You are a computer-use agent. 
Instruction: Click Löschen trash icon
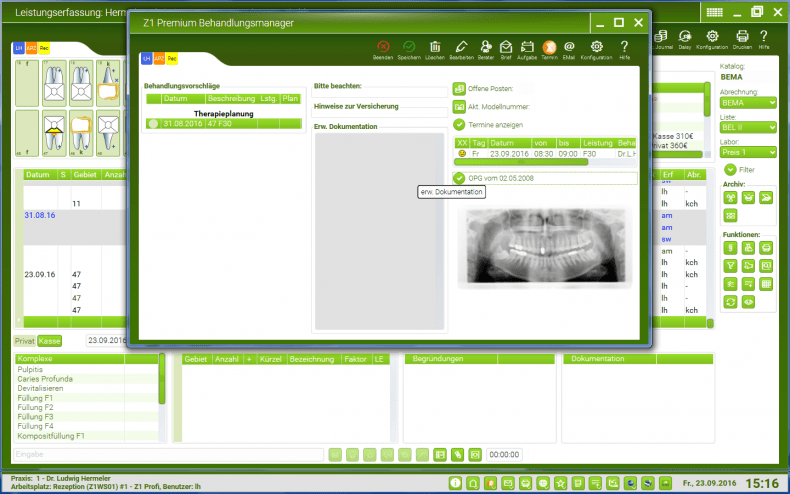tap(435, 47)
